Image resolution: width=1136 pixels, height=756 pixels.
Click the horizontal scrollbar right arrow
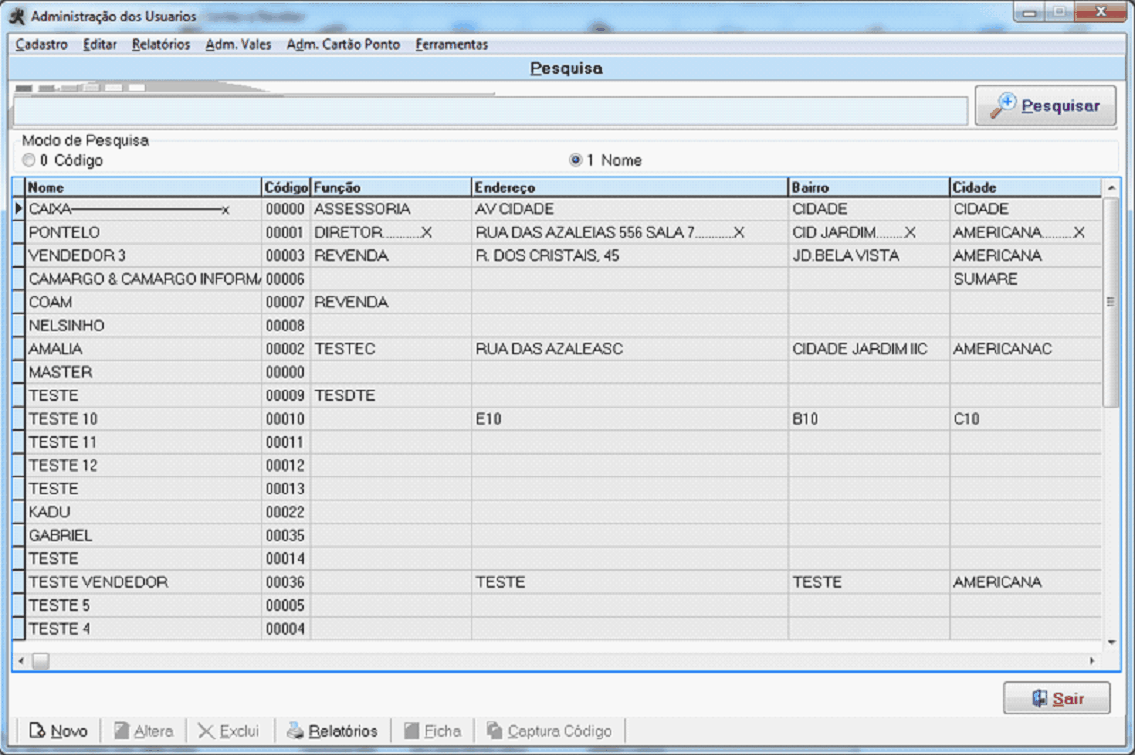tap(1091, 661)
